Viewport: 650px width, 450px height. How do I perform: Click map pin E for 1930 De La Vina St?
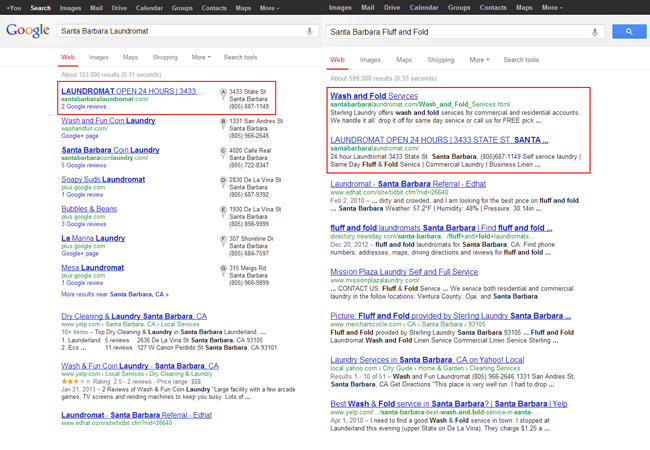tap(223, 212)
